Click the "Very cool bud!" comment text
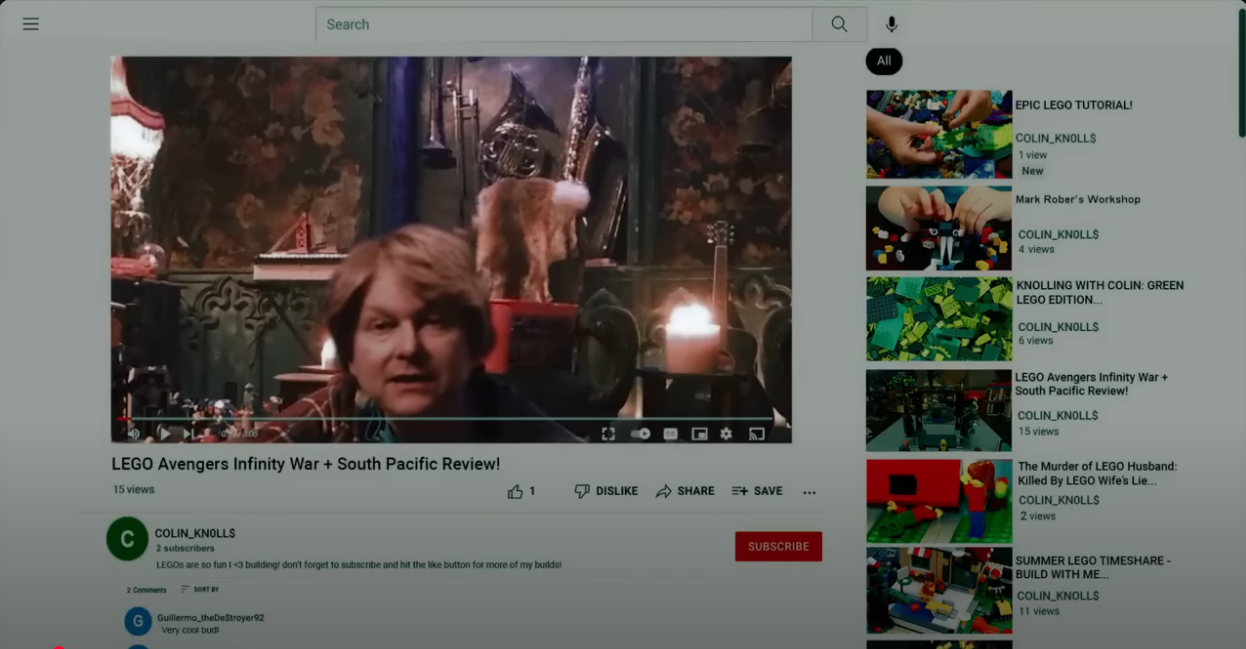Viewport: 1246px width, 649px height. 190,630
